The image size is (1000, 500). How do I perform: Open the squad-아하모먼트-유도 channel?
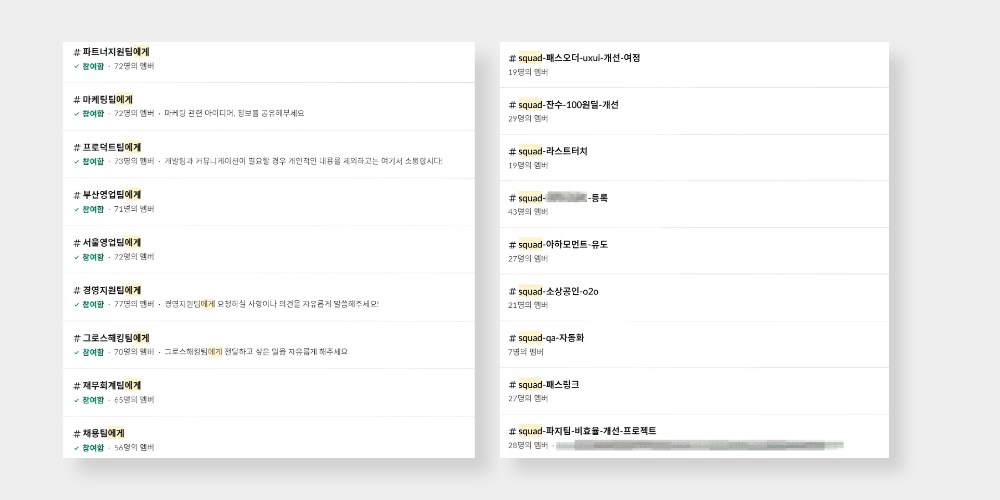point(562,244)
